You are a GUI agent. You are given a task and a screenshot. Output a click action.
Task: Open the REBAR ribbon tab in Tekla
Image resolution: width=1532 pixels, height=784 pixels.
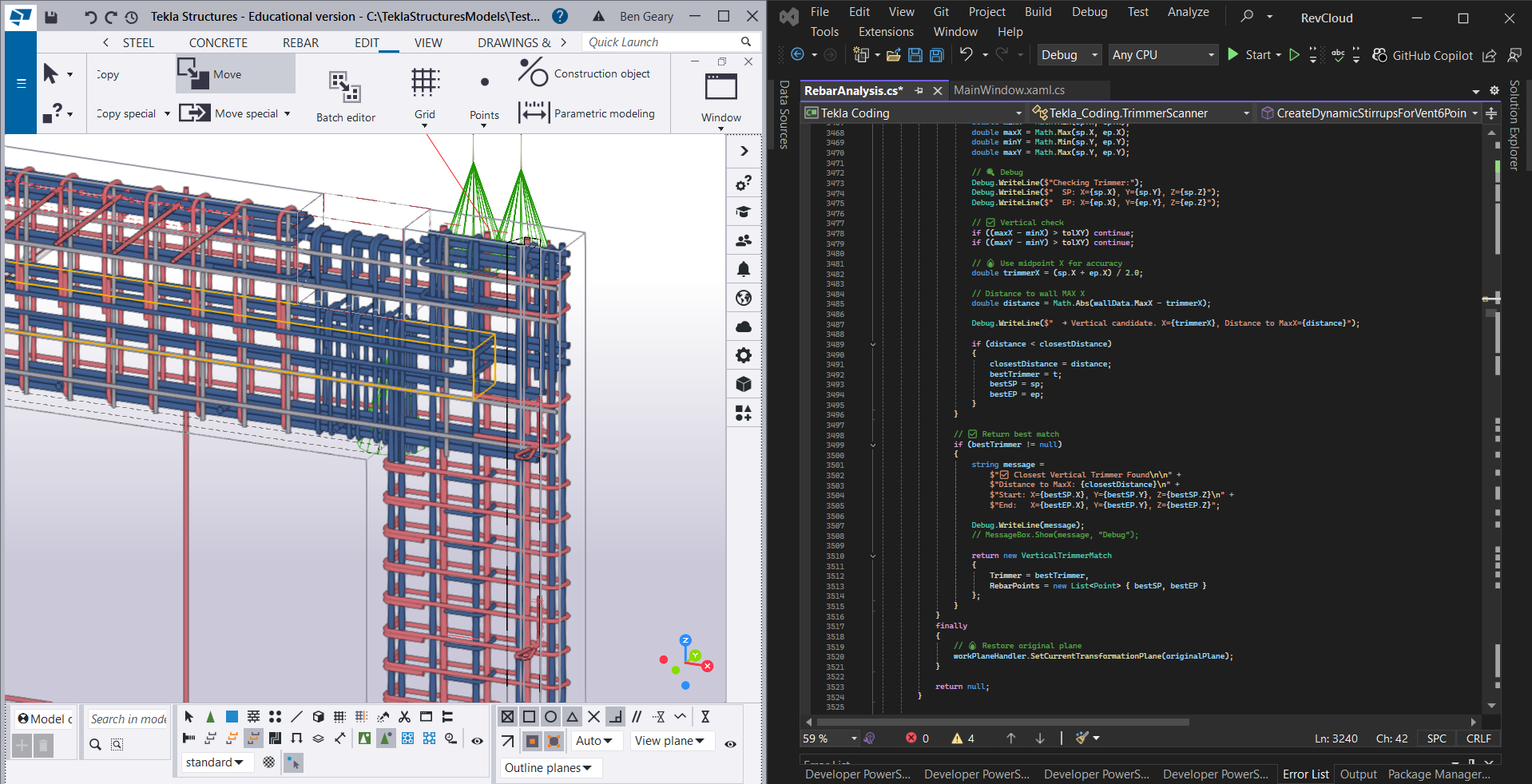(300, 42)
